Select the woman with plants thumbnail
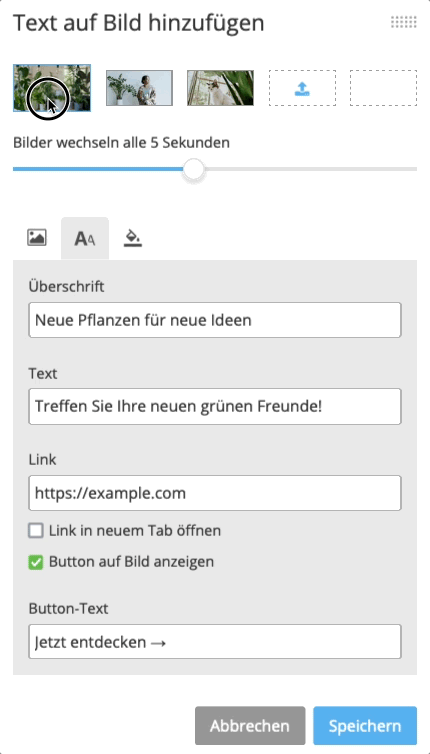 tap(139, 88)
